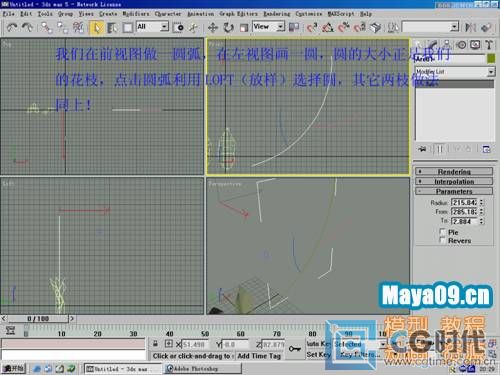Image resolution: width=500 pixels, height=375 pixels.
Task: Enable the Reverse checkbox
Action: point(442,240)
